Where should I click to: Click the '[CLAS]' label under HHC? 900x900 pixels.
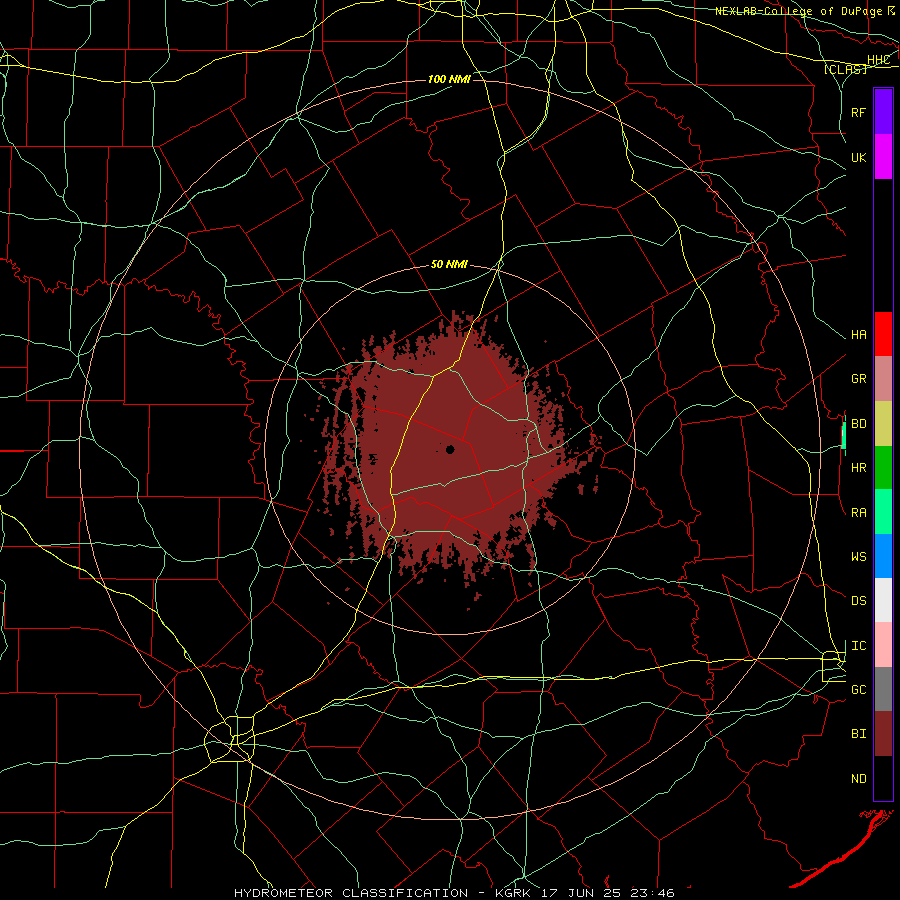click(845, 69)
